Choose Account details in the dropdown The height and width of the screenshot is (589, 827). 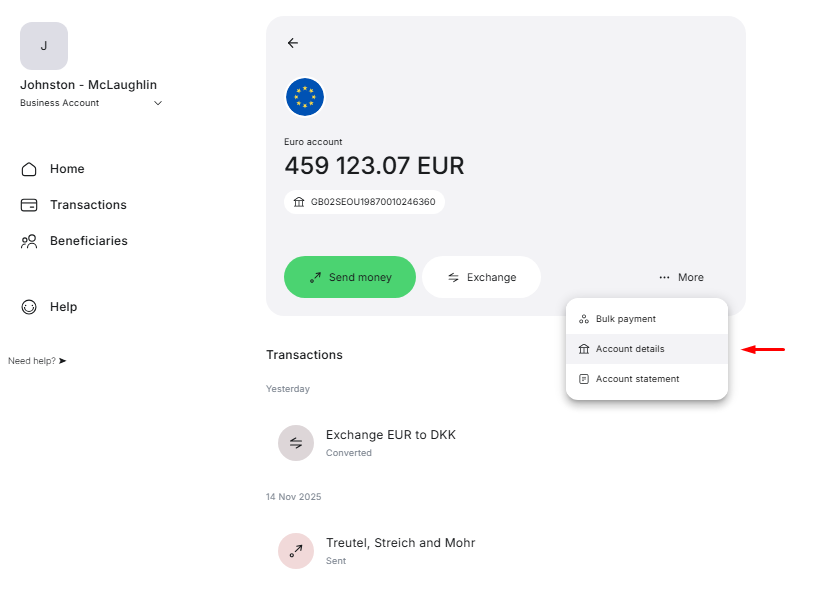(x=630, y=349)
